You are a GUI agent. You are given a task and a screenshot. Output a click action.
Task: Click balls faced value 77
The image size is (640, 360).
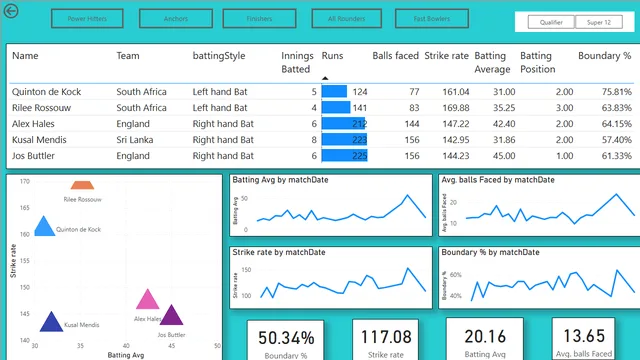click(414, 92)
